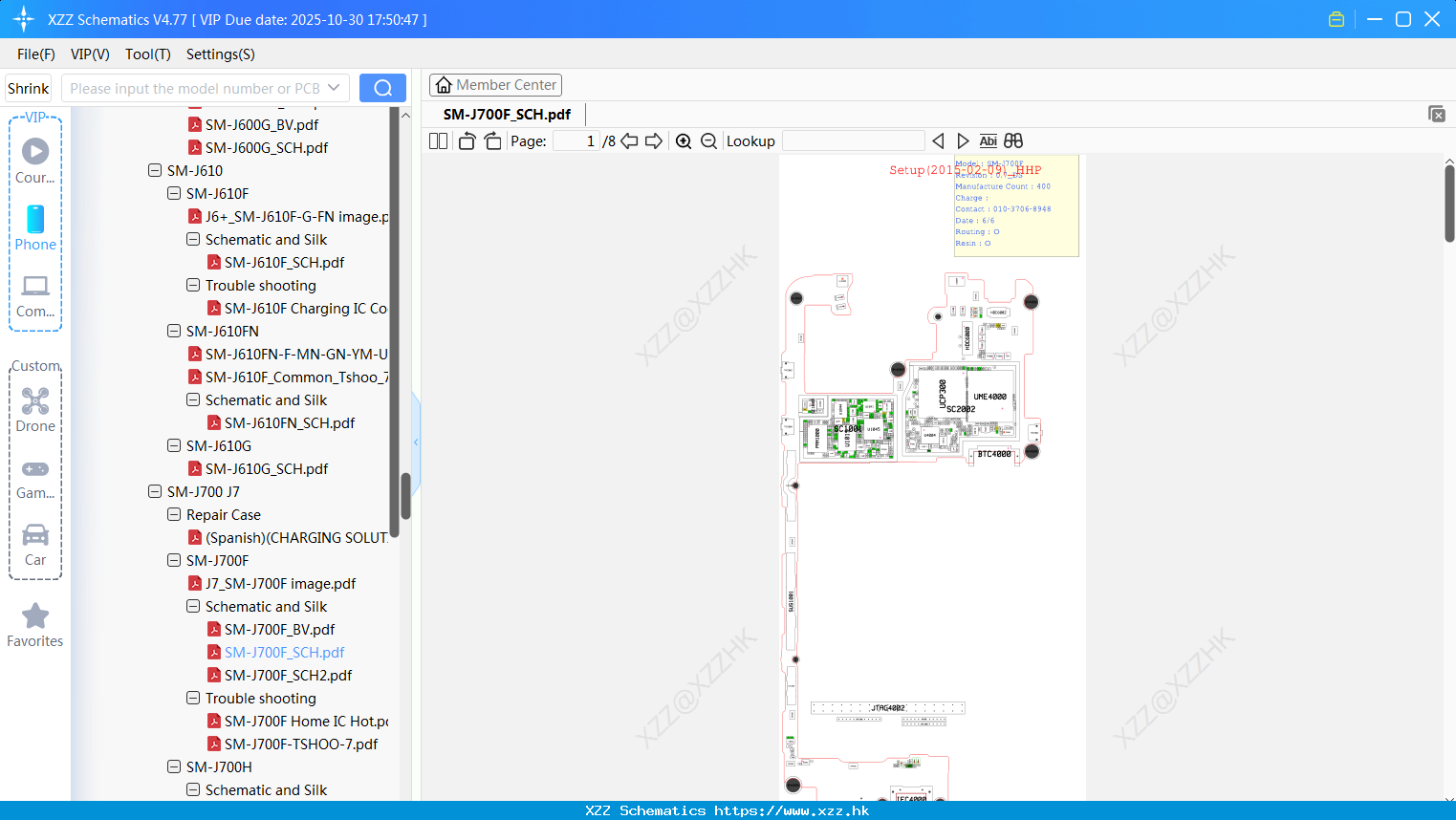This screenshot has width=1456, height=820.
Task: Toggle the two-page view layout icon
Action: click(x=438, y=141)
